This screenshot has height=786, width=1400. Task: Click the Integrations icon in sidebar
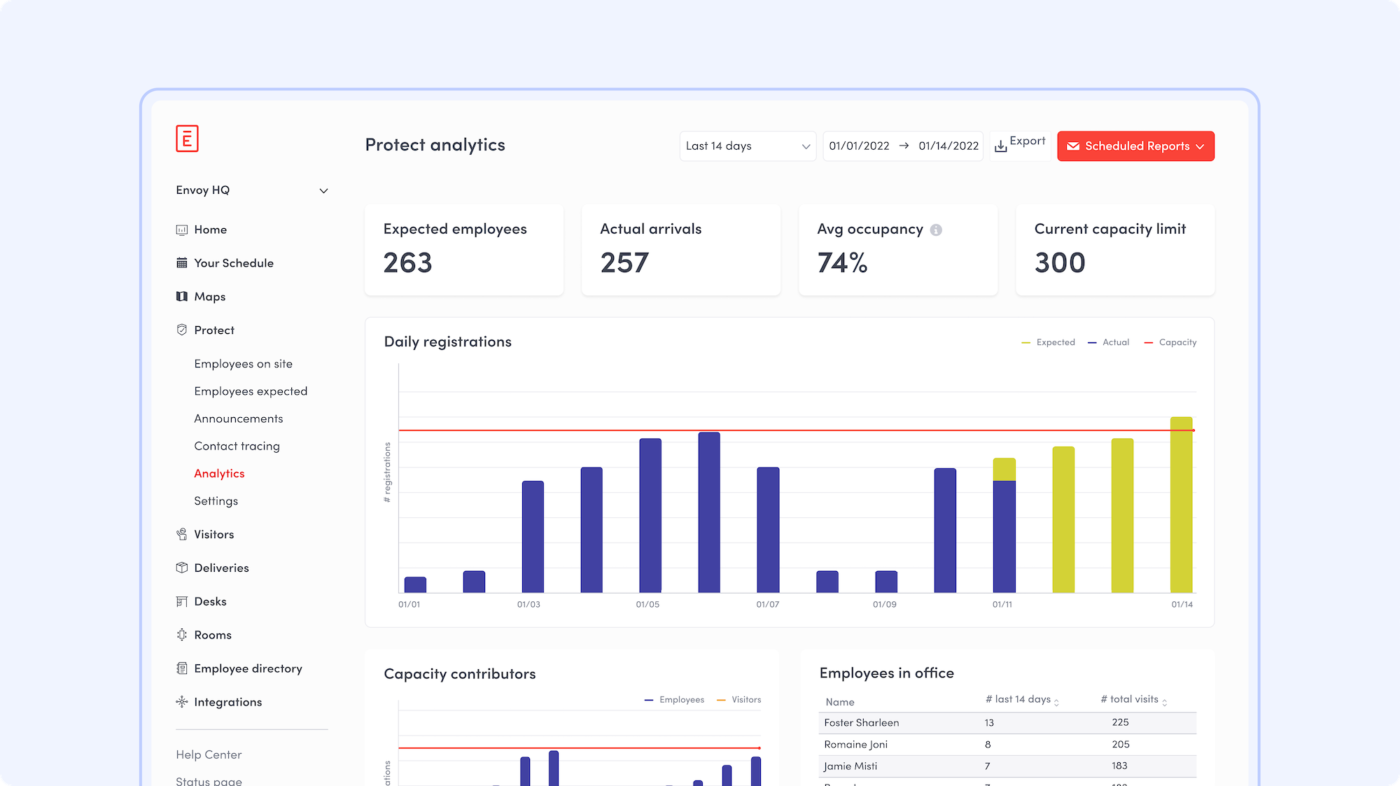tap(182, 702)
